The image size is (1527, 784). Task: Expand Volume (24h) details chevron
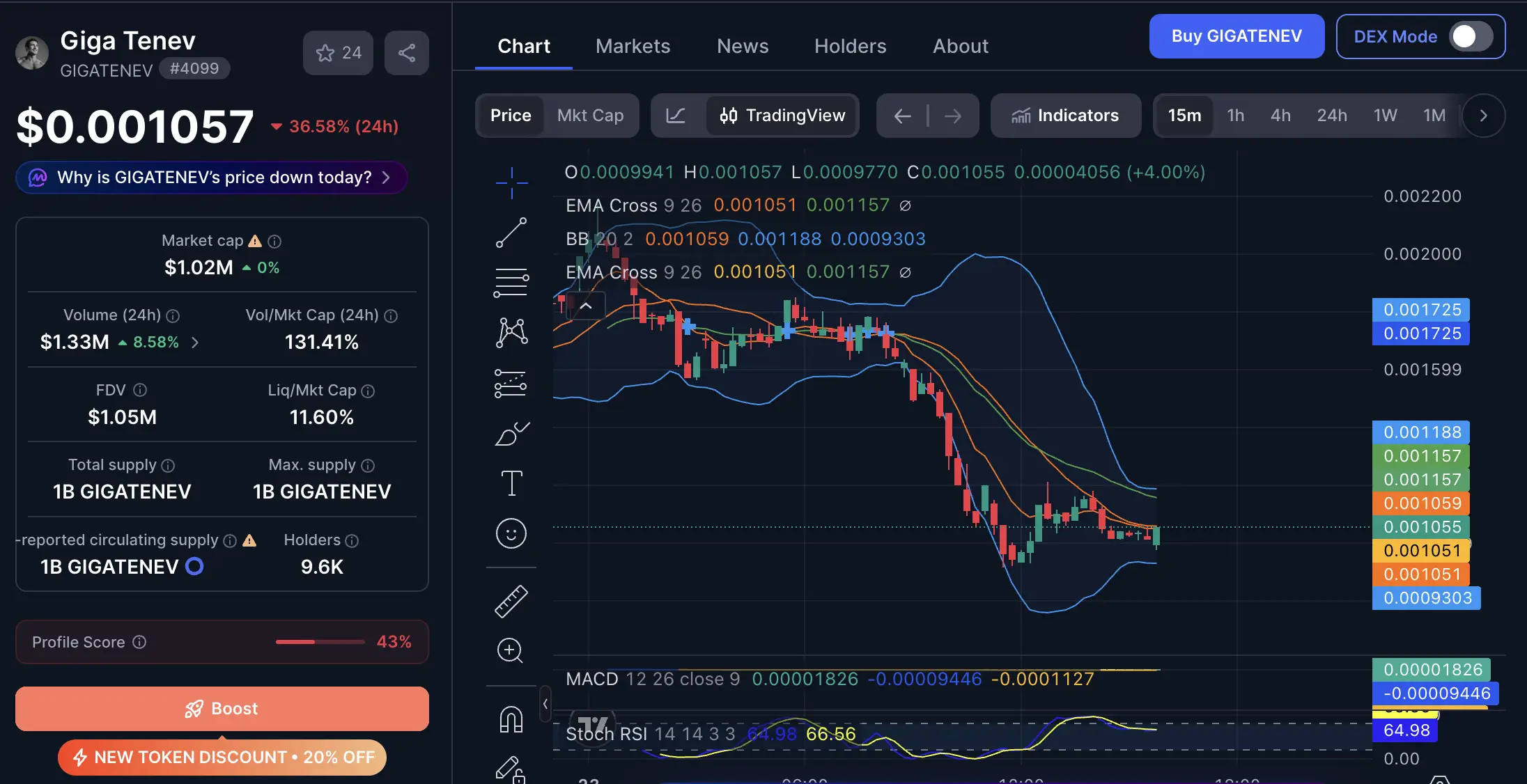pos(195,343)
